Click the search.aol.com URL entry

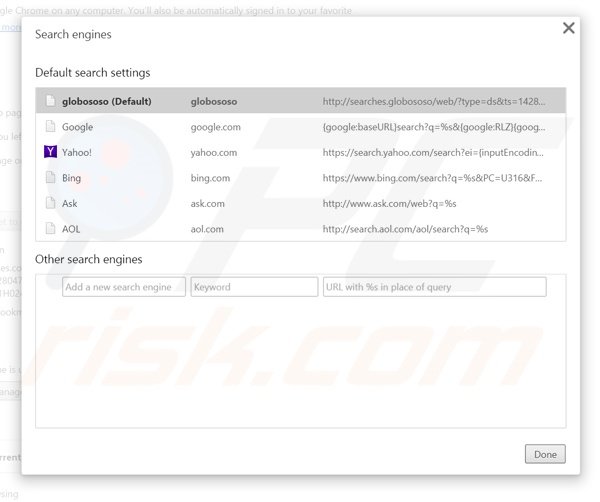tap(405, 229)
